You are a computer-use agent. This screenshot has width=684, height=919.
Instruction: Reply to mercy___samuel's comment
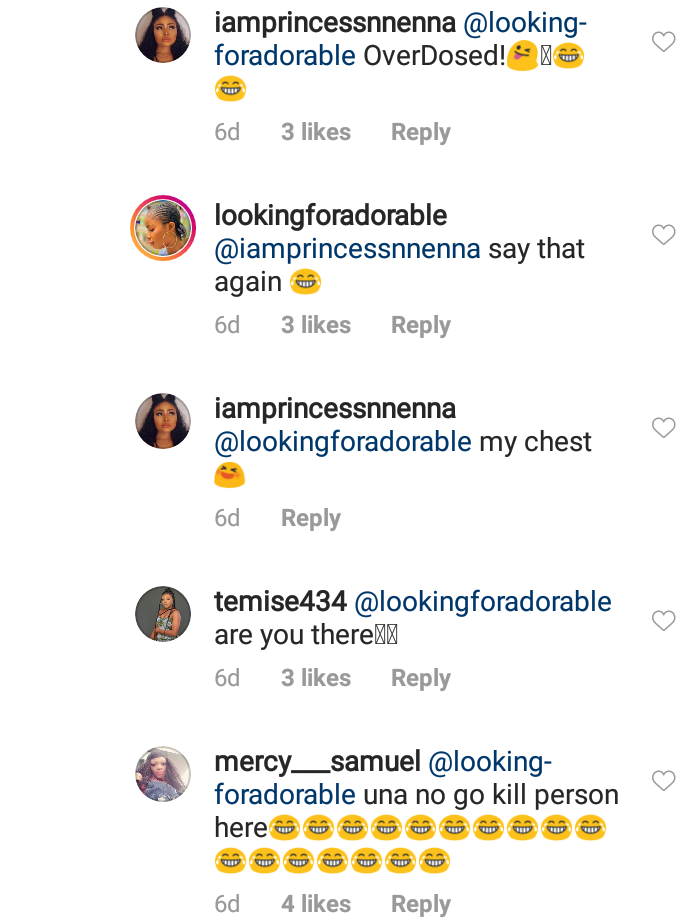[x=420, y=904]
